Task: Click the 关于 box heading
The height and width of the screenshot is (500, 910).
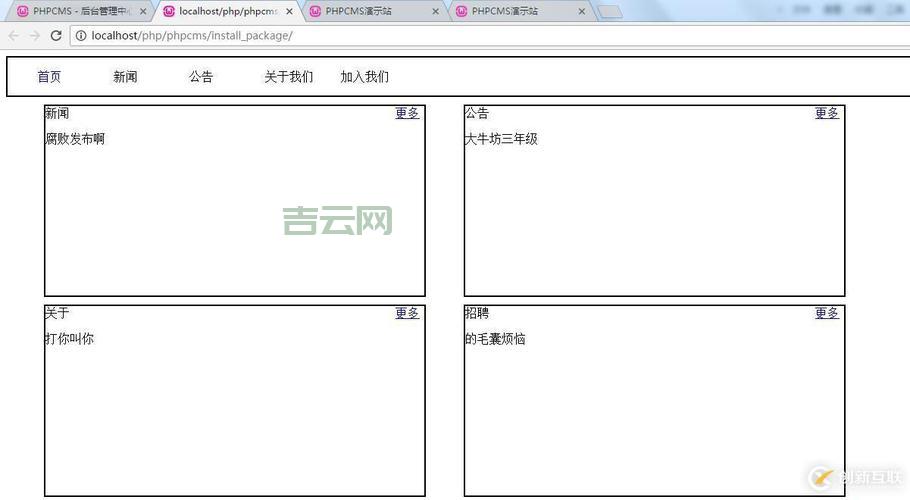Action: [x=57, y=313]
